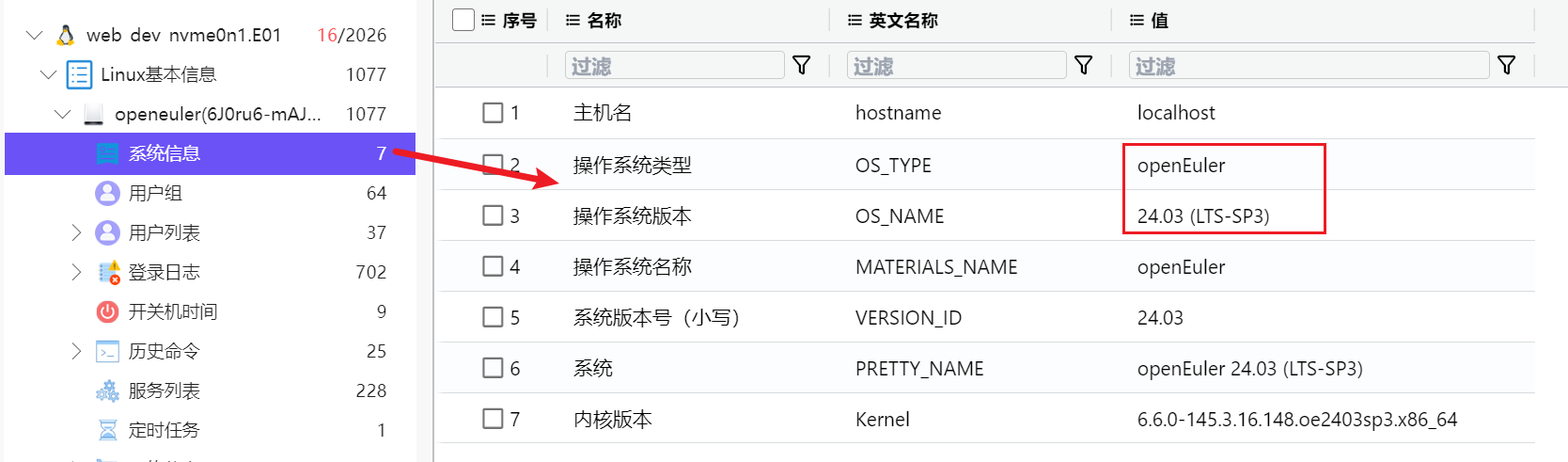
Task: Click the VERSION_ID cell
Action: point(908,318)
